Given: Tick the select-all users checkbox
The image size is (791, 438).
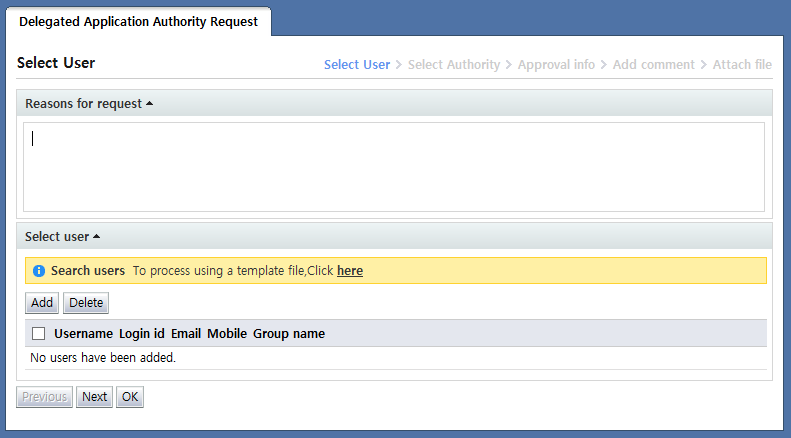Looking at the screenshot, I should tap(39, 333).
